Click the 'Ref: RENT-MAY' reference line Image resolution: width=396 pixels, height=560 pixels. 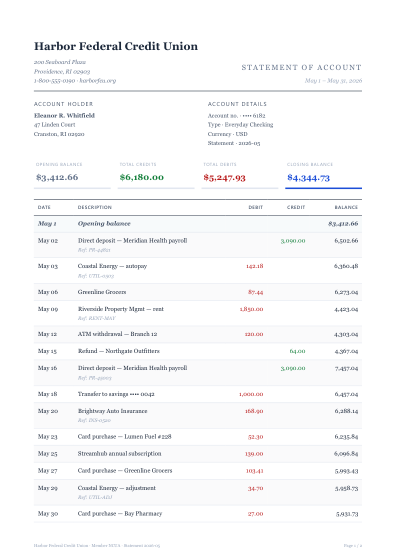tap(96, 318)
